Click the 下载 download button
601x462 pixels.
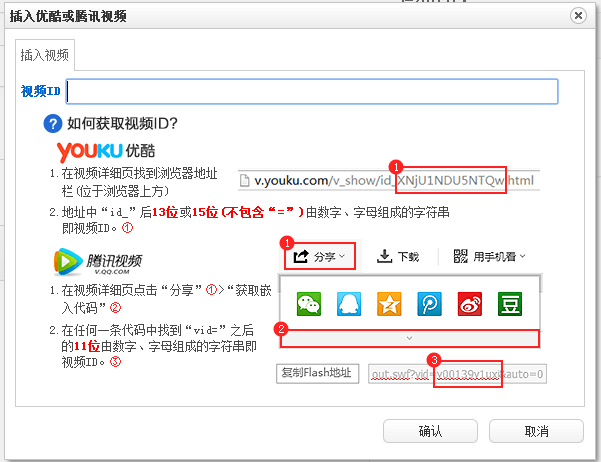pos(398,256)
